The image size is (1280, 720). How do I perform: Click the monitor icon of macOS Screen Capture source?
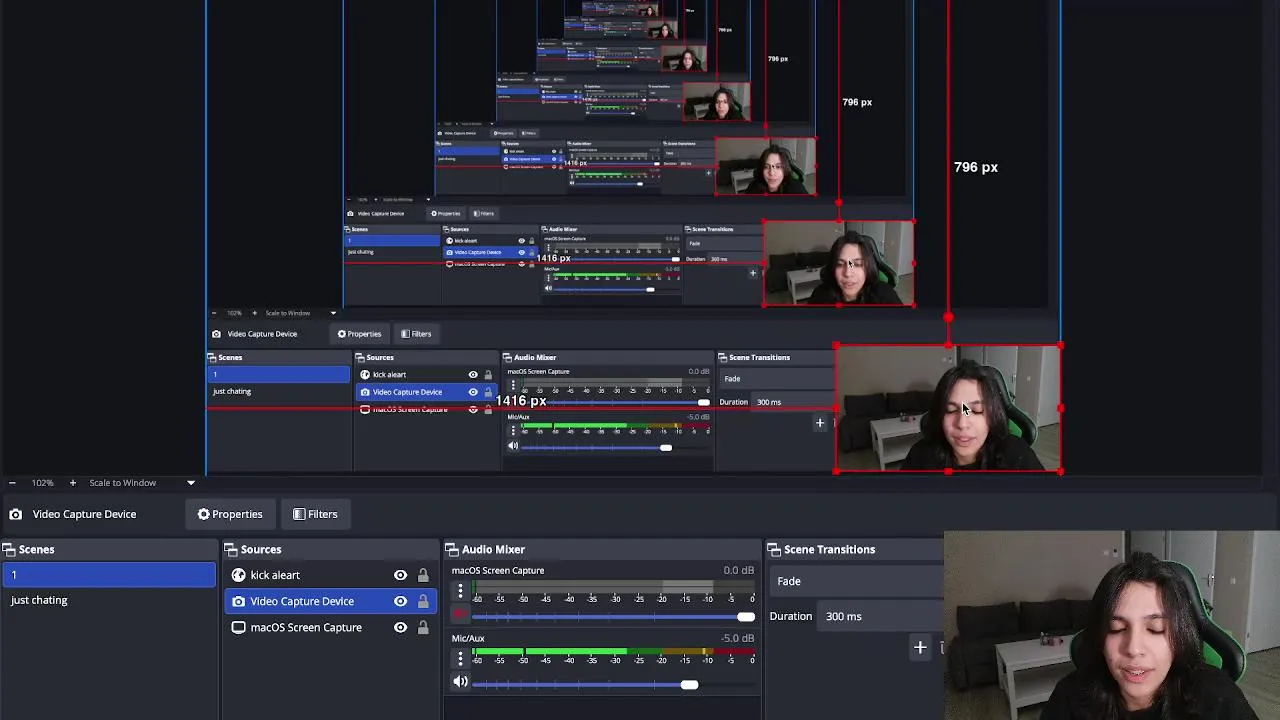coord(238,627)
